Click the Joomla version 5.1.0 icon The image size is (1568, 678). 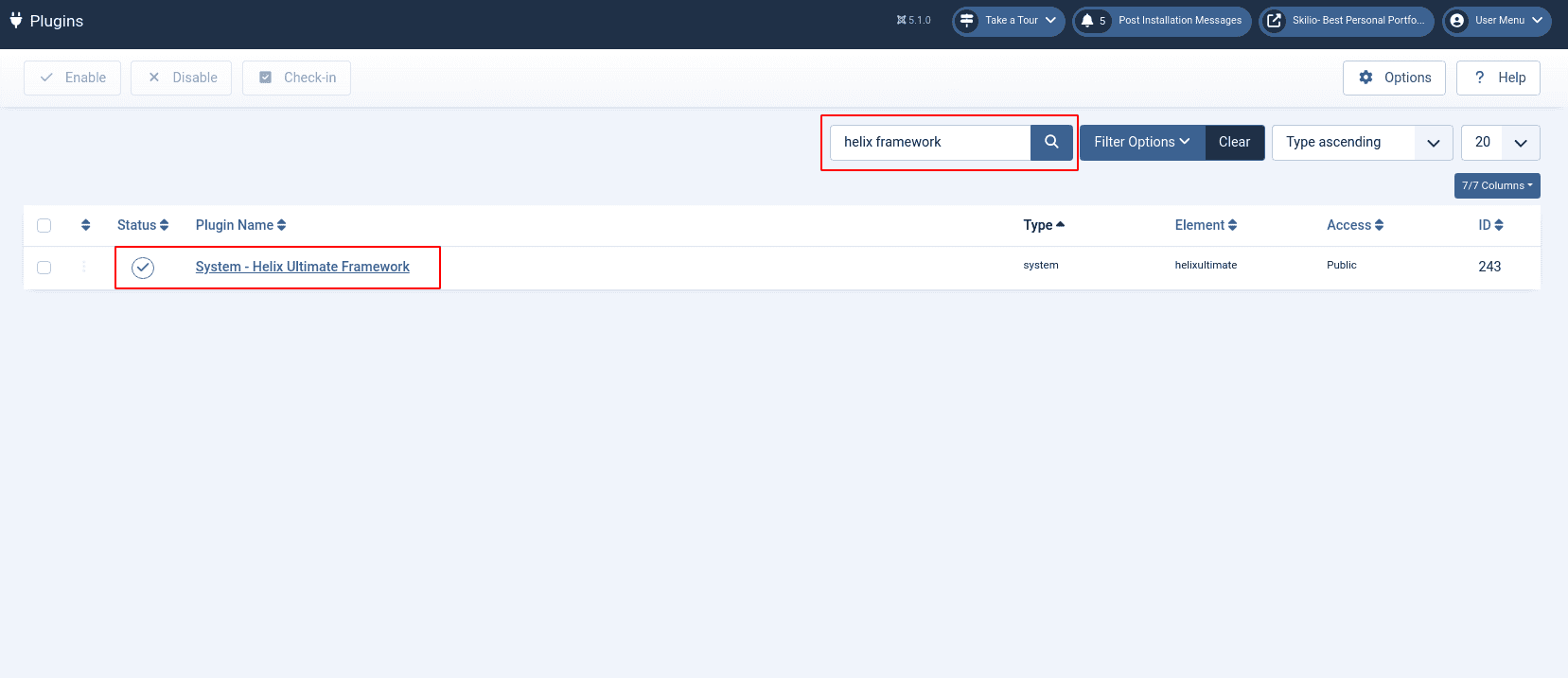902,20
